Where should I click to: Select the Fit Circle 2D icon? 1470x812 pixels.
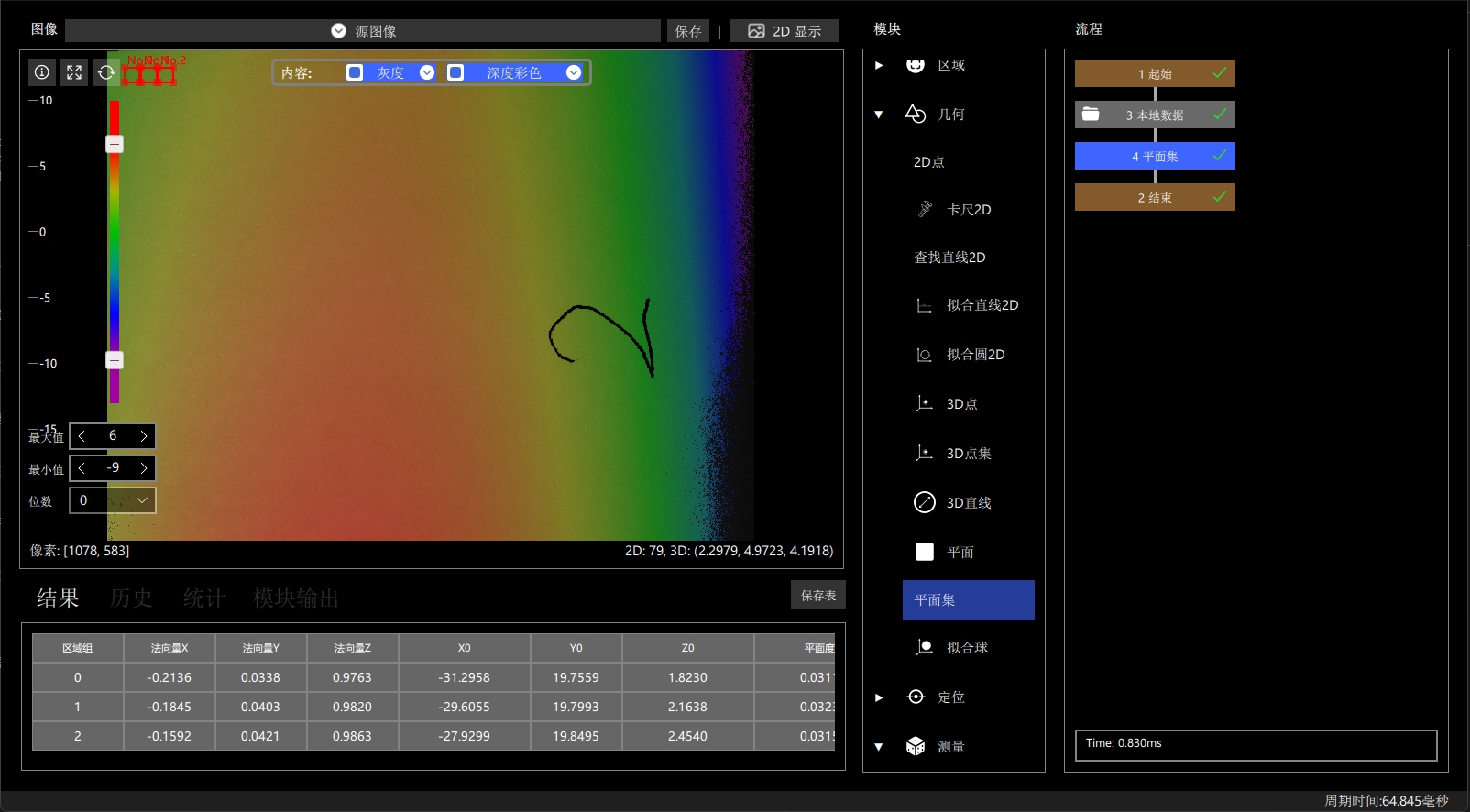925,355
